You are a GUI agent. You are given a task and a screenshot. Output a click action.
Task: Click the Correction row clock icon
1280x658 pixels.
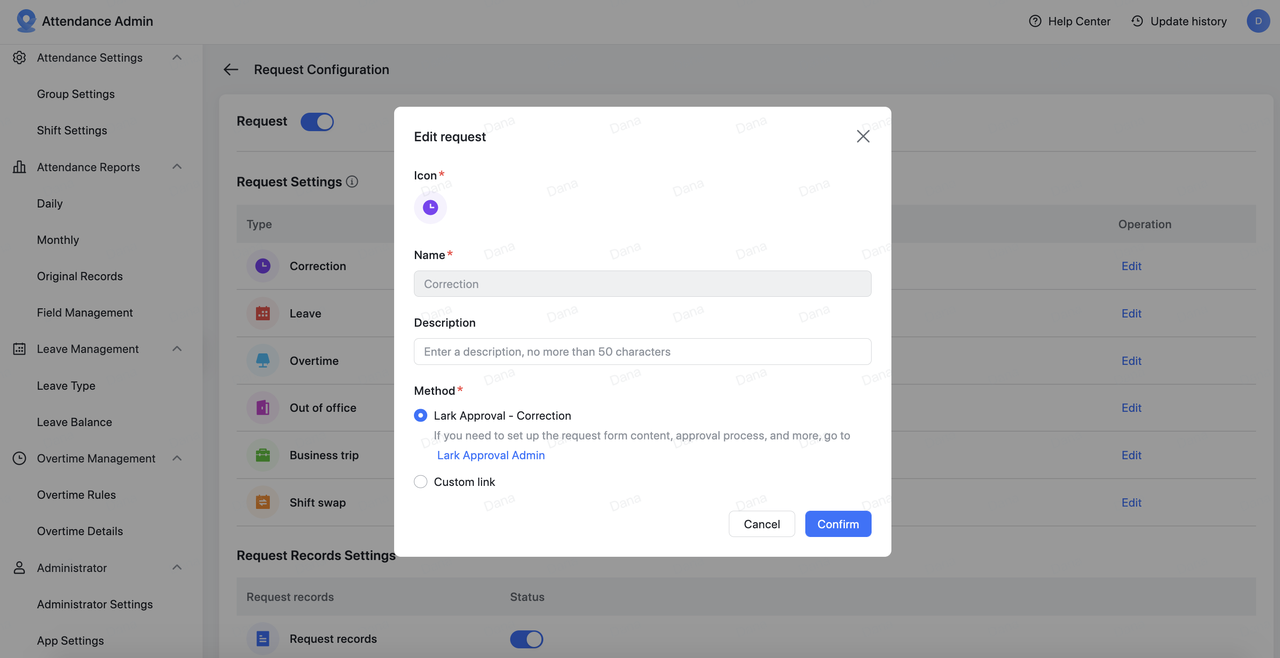point(263,266)
